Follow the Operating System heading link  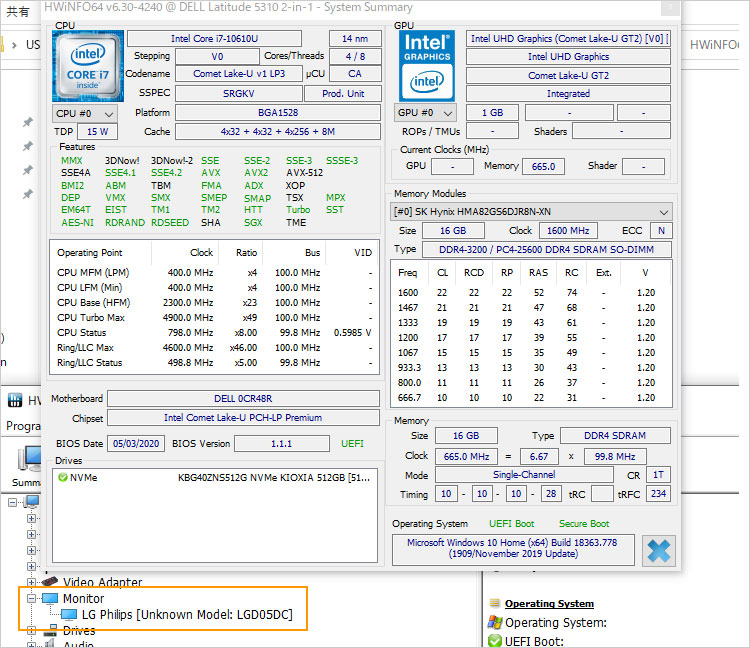[x=549, y=604]
